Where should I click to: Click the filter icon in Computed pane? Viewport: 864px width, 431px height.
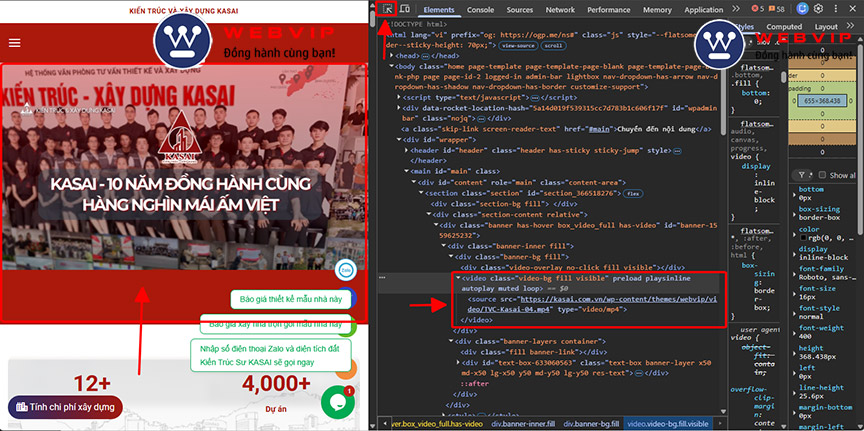coord(802,175)
